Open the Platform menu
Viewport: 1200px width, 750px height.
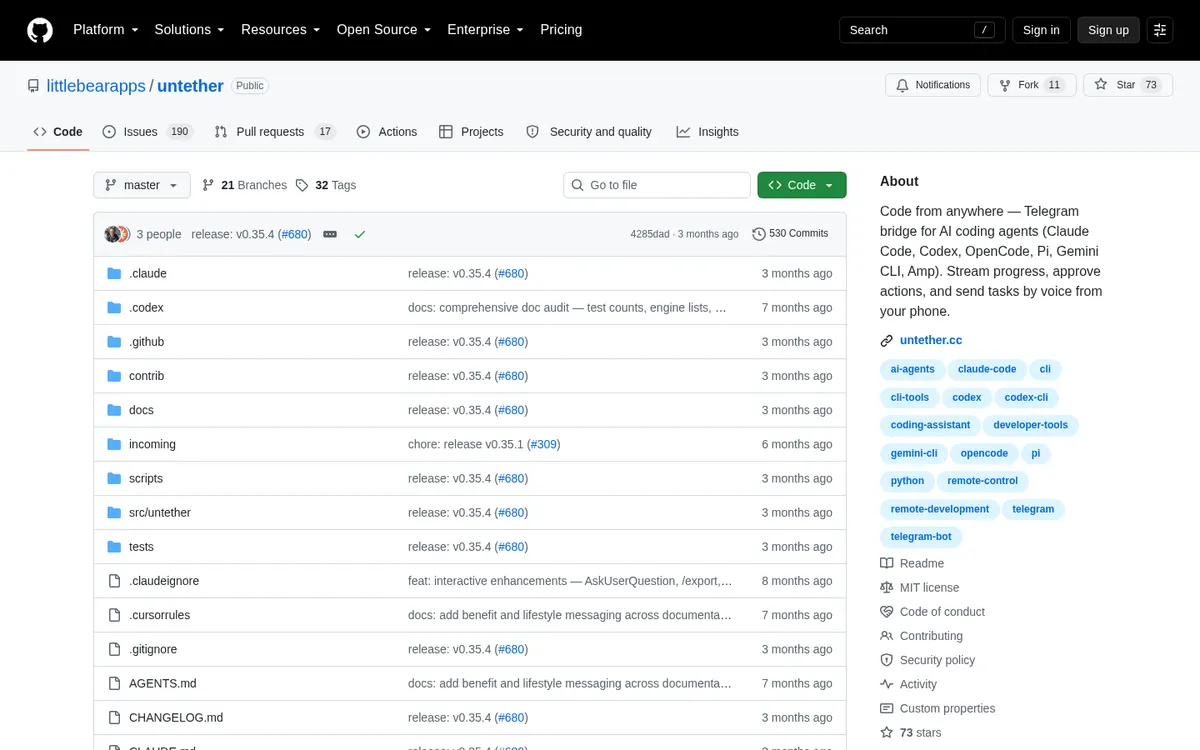(x=106, y=30)
